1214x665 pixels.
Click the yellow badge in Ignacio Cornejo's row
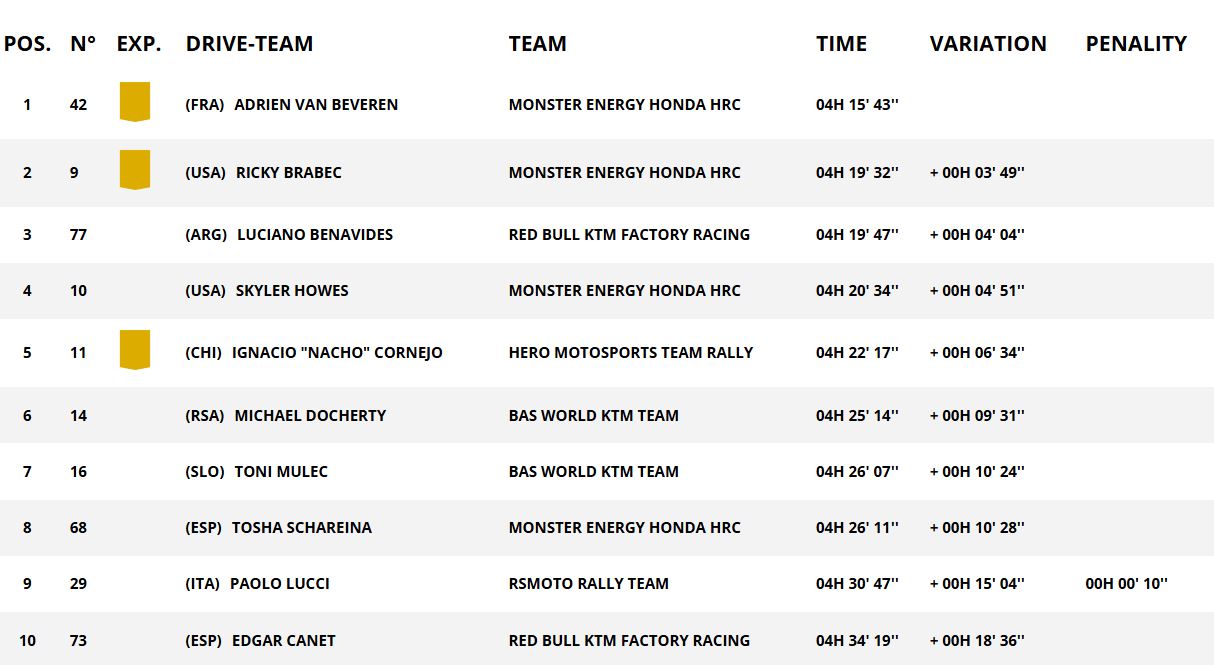click(x=134, y=350)
